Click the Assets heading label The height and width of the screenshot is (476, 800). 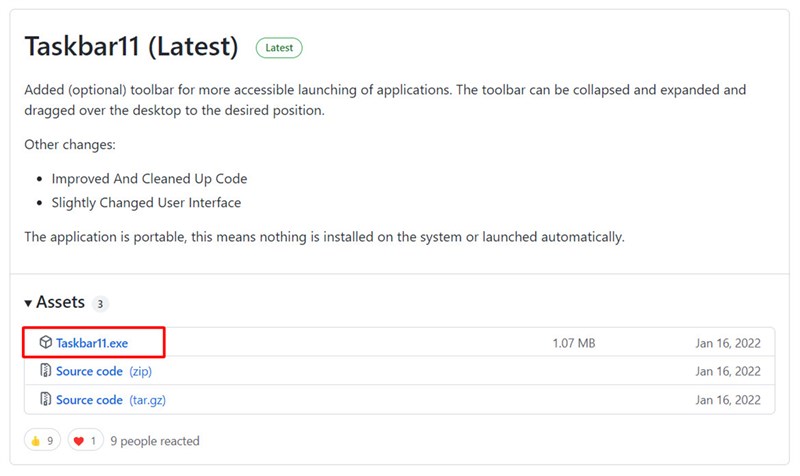click(x=61, y=302)
